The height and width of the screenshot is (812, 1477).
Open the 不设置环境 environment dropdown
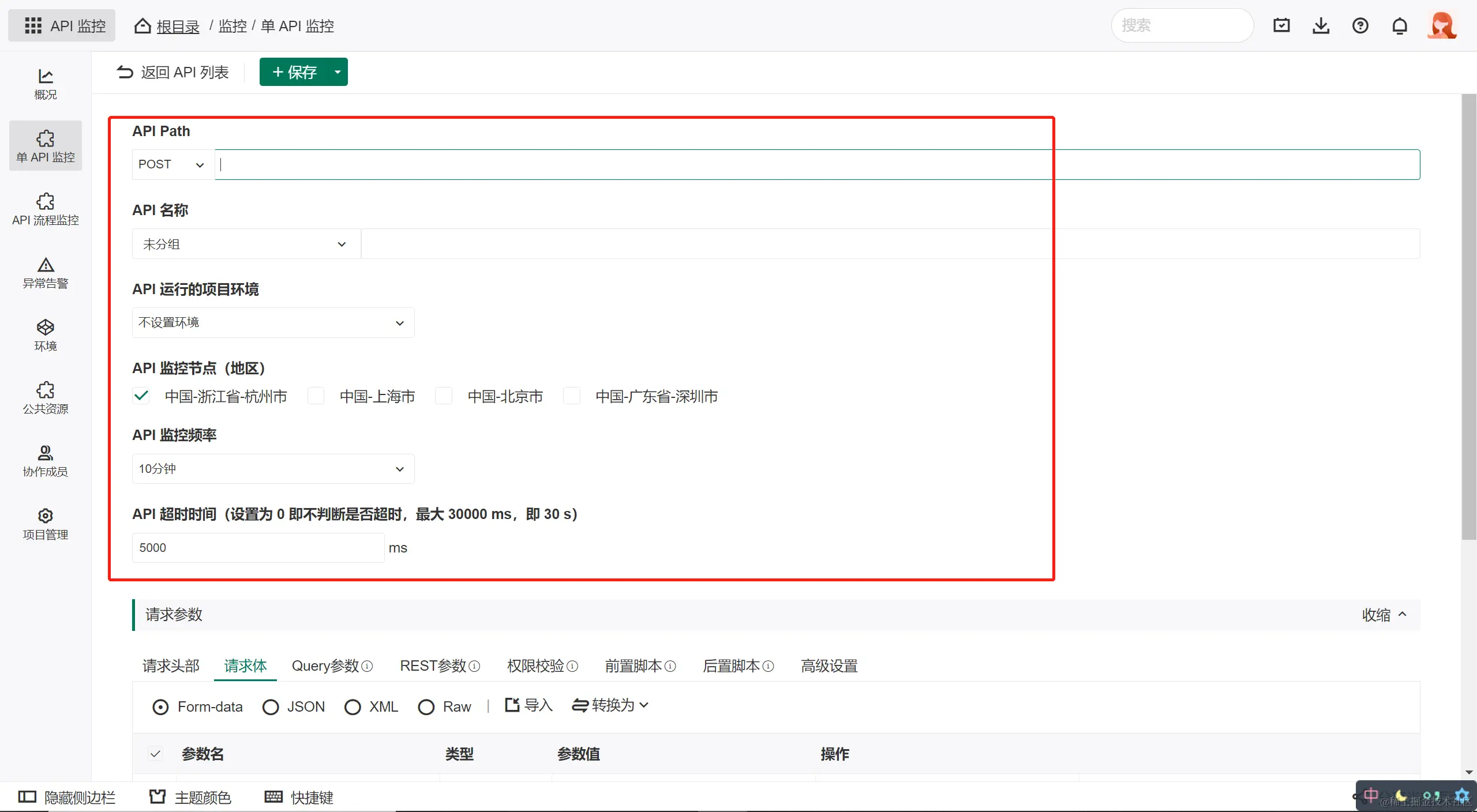[273, 323]
